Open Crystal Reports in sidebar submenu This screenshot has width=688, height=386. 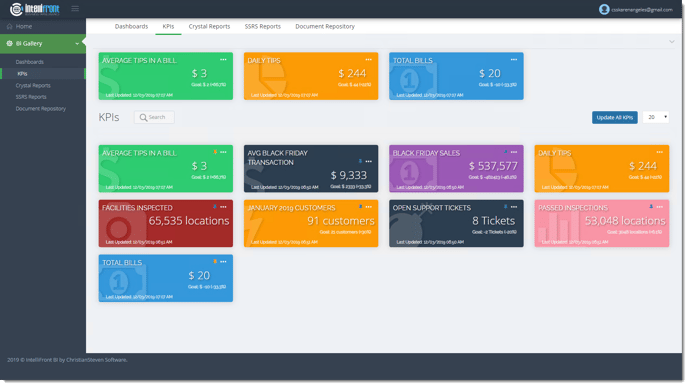coord(33,86)
